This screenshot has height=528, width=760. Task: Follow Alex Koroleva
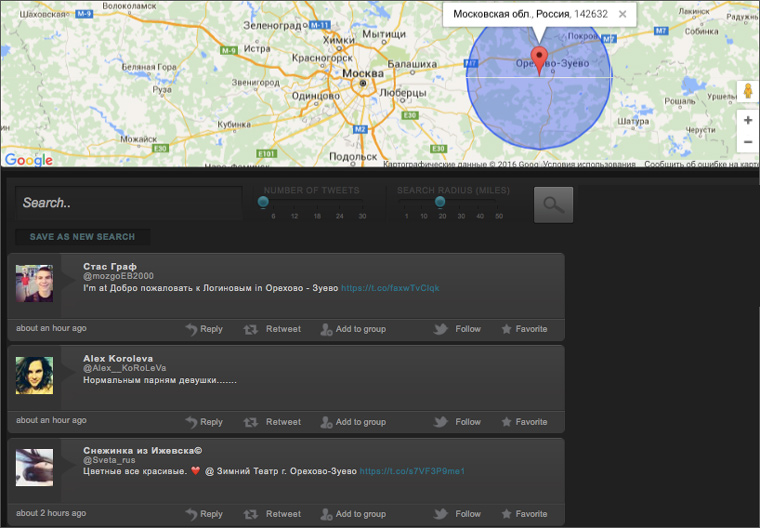coord(458,422)
